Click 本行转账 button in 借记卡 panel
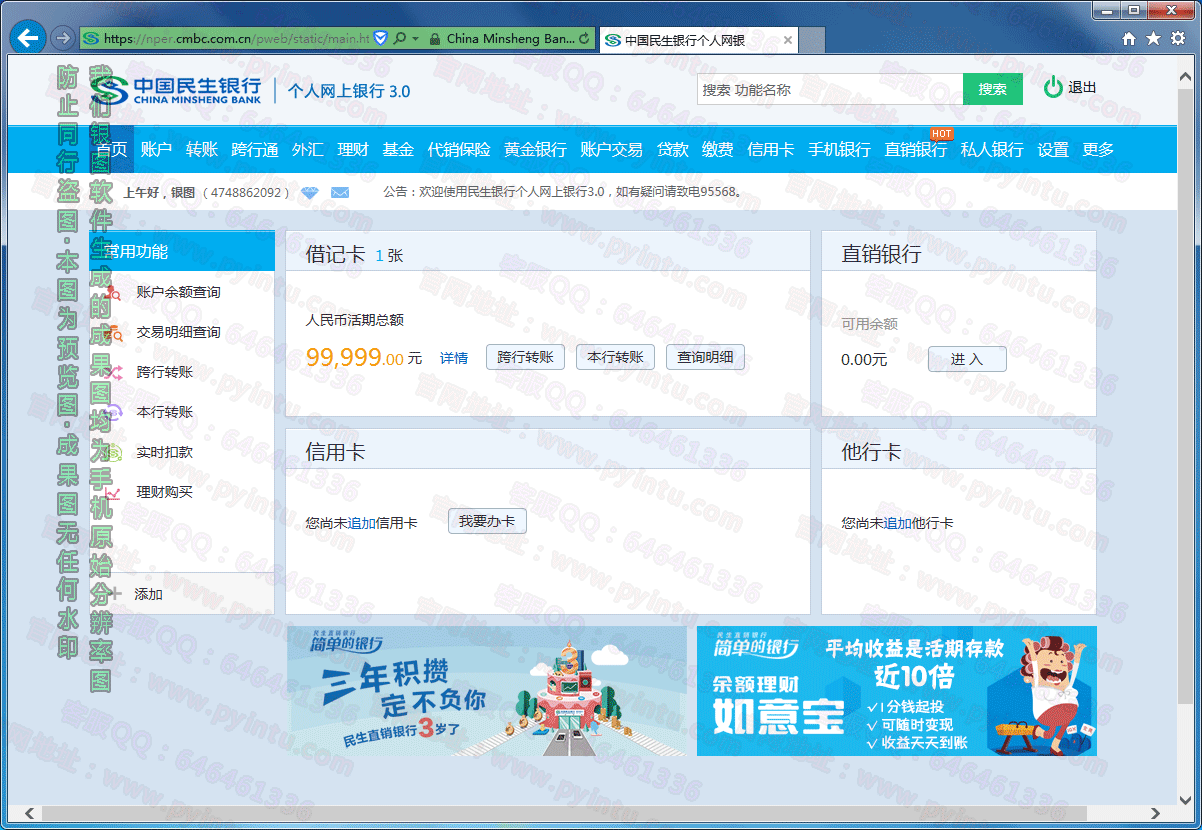The height and width of the screenshot is (830, 1202). point(615,357)
